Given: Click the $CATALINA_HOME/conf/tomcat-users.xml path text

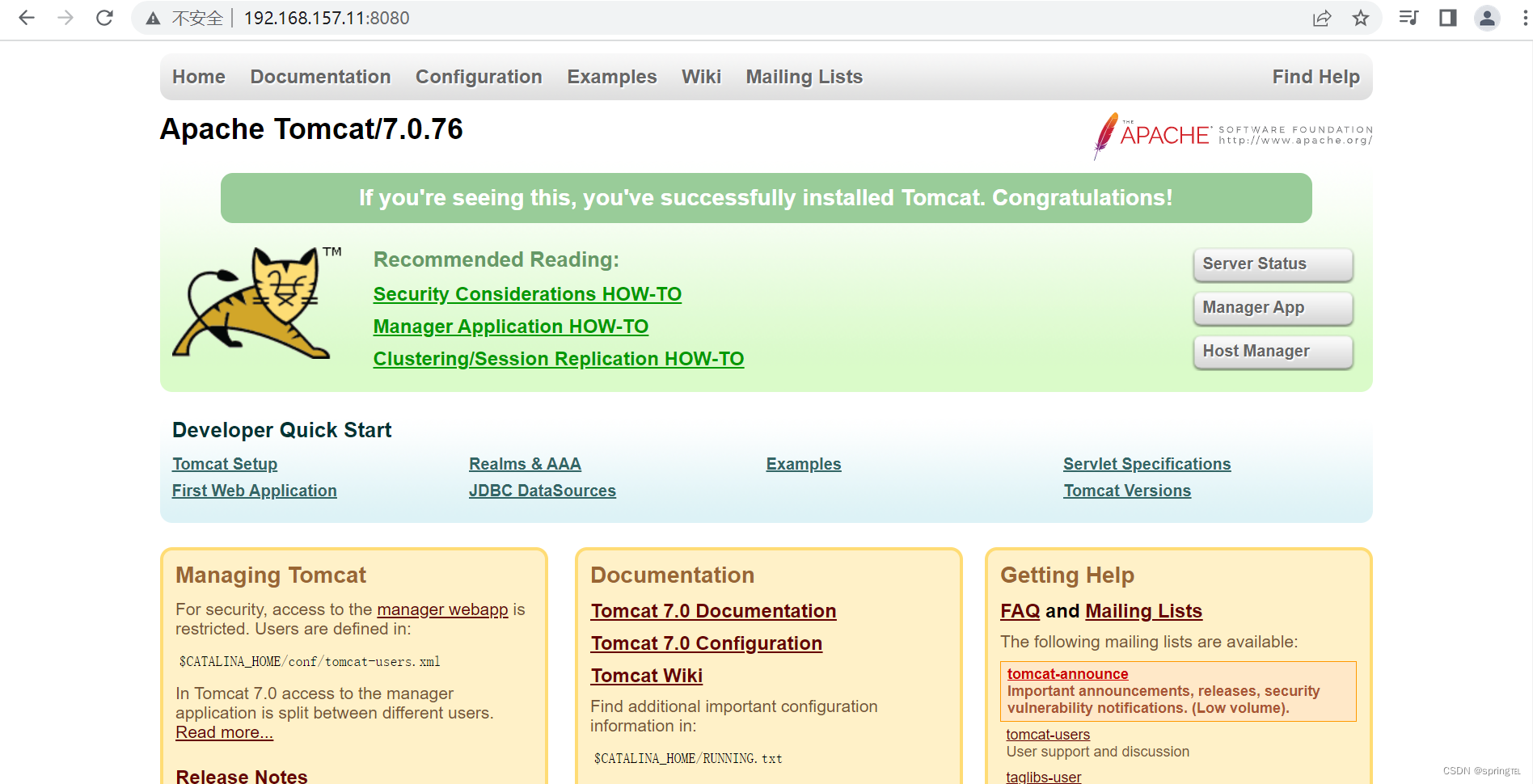Looking at the screenshot, I should tap(310, 661).
